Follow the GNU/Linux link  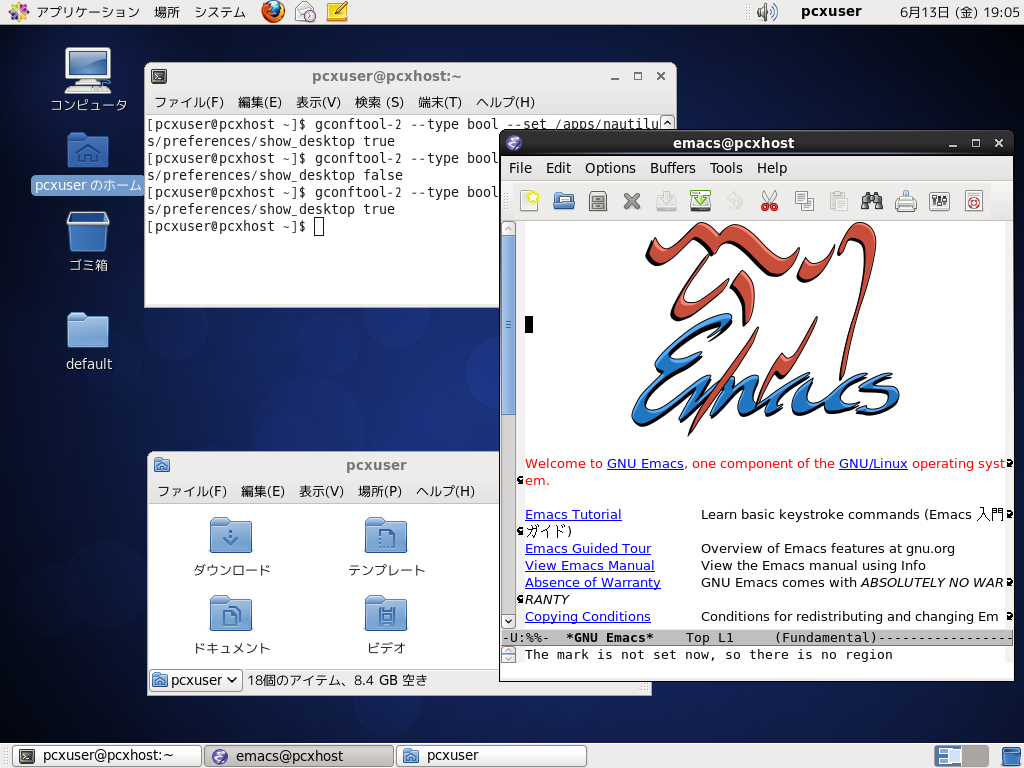pos(873,464)
